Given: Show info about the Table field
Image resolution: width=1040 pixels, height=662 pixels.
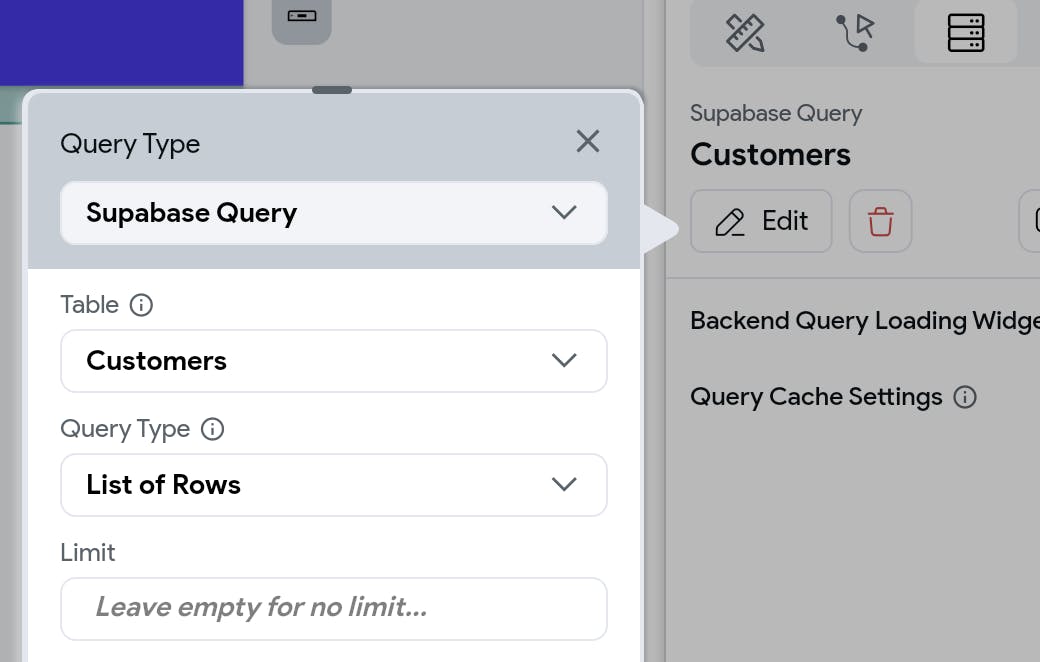Looking at the screenshot, I should (x=141, y=305).
